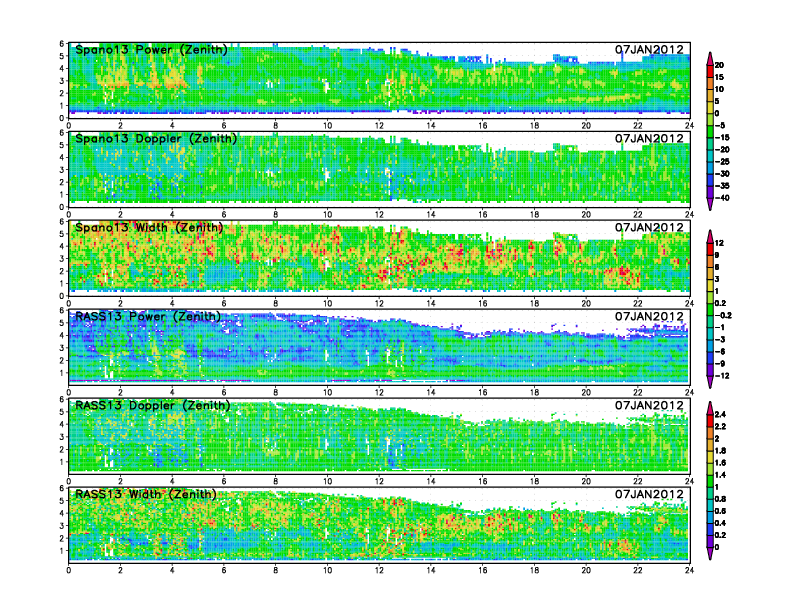Pick the "20" level on the top colorbar
792x612 pixels.
coord(733,64)
